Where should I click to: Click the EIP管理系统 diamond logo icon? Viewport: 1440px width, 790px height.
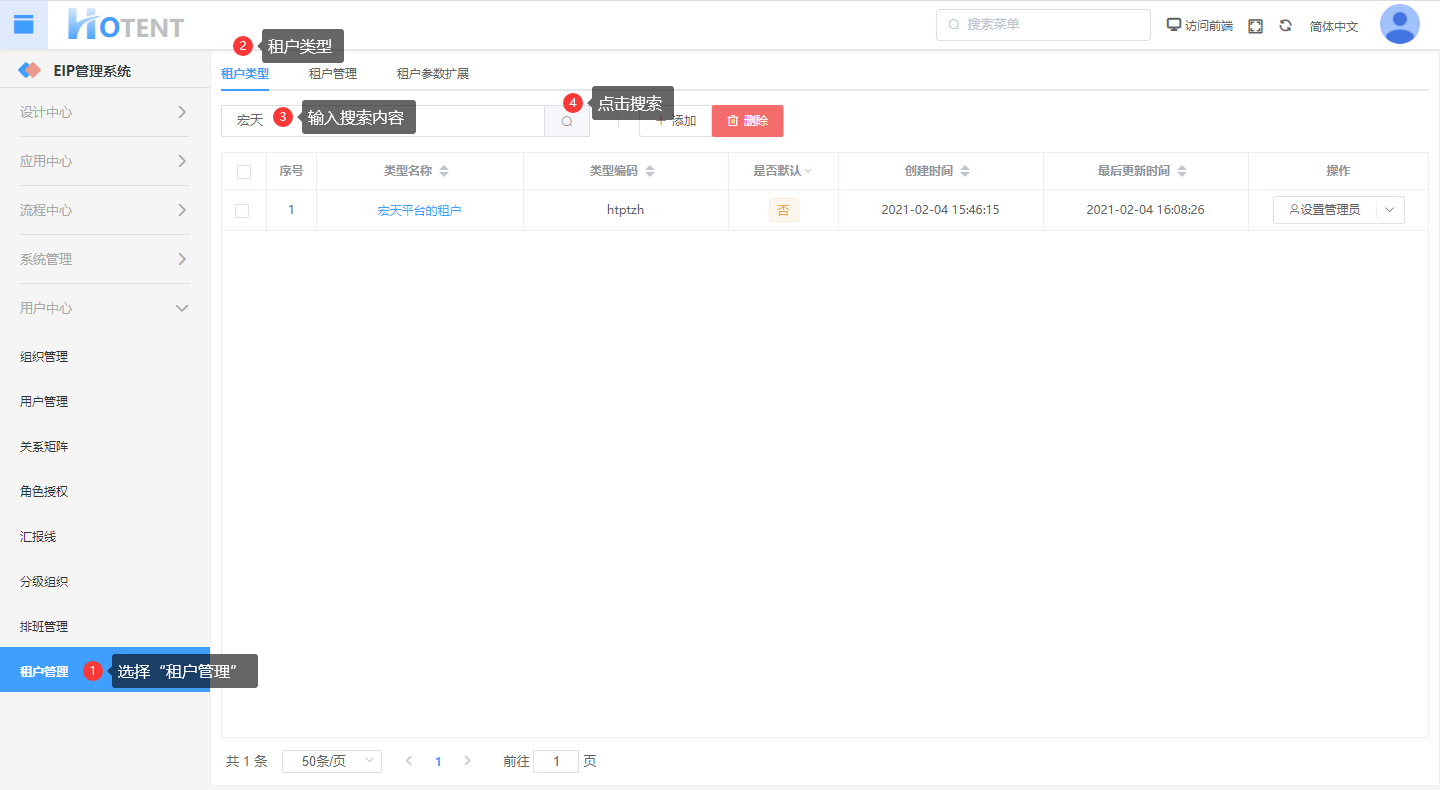(x=30, y=71)
